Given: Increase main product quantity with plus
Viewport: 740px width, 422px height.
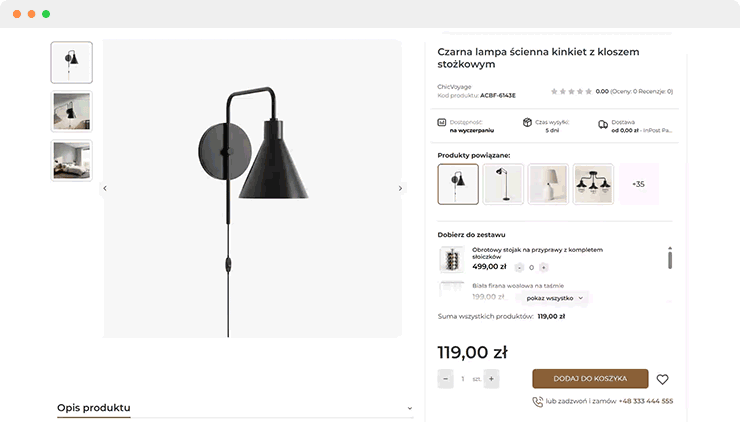Looking at the screenshot, I should pyautogui.click(x=491, y=379).
